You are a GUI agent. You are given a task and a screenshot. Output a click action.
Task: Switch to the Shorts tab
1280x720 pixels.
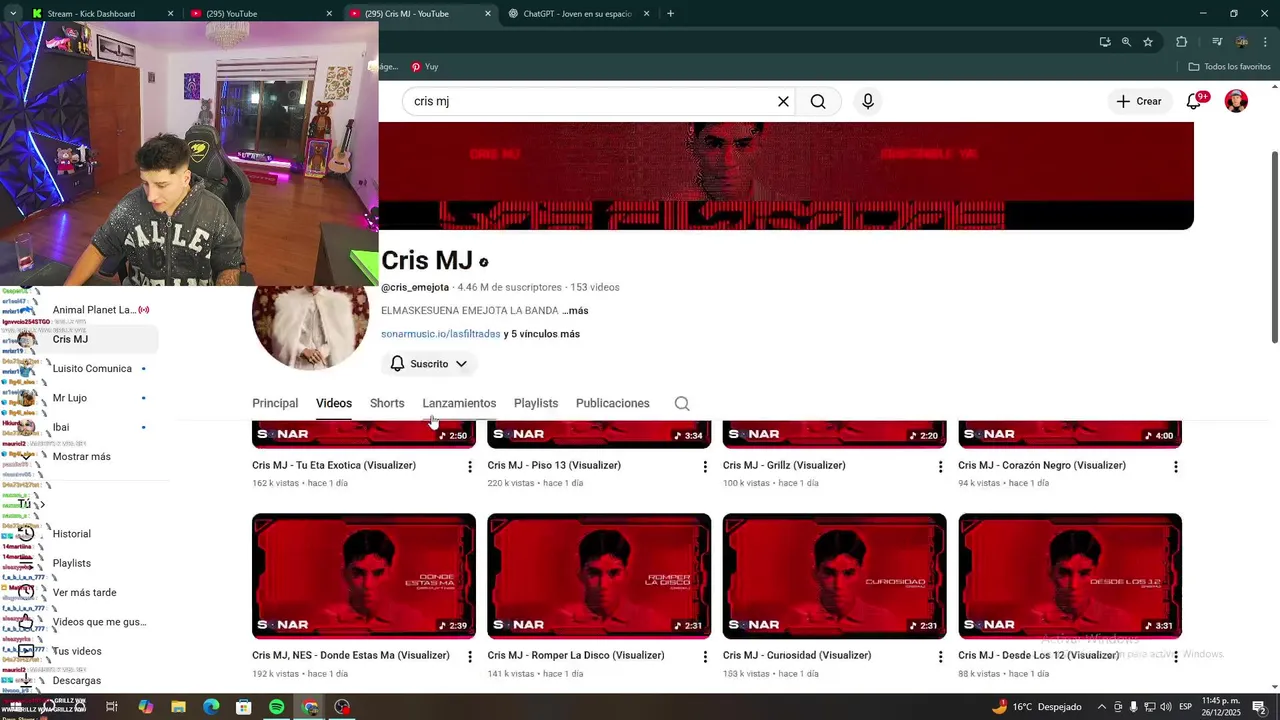(387, 403)
